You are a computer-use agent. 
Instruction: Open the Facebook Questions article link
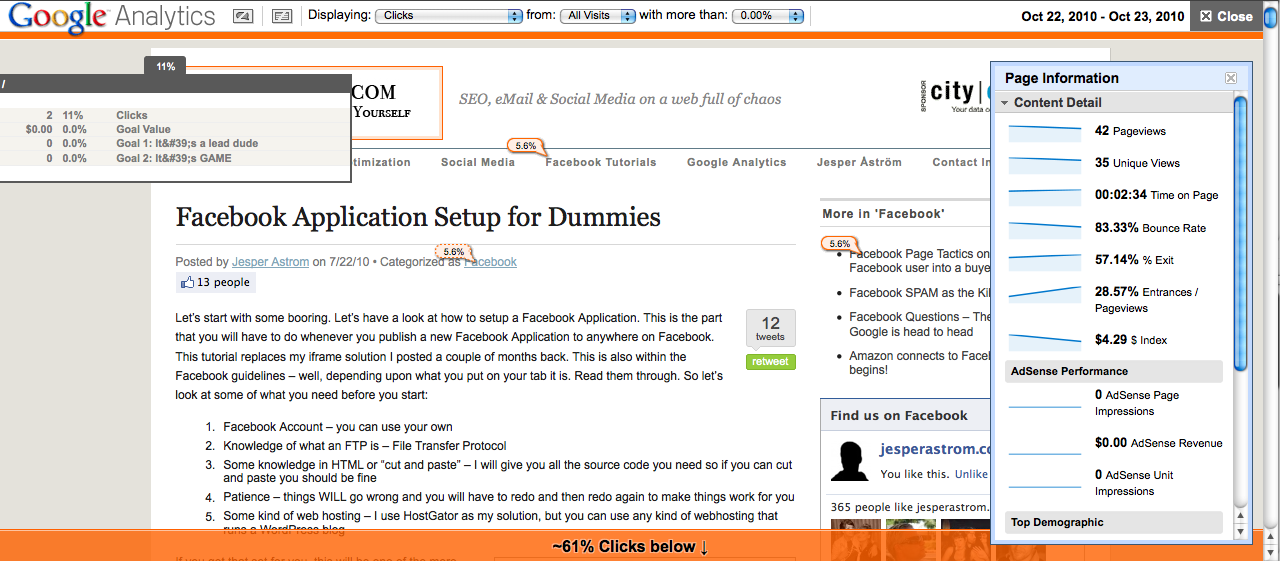point(920,324)
